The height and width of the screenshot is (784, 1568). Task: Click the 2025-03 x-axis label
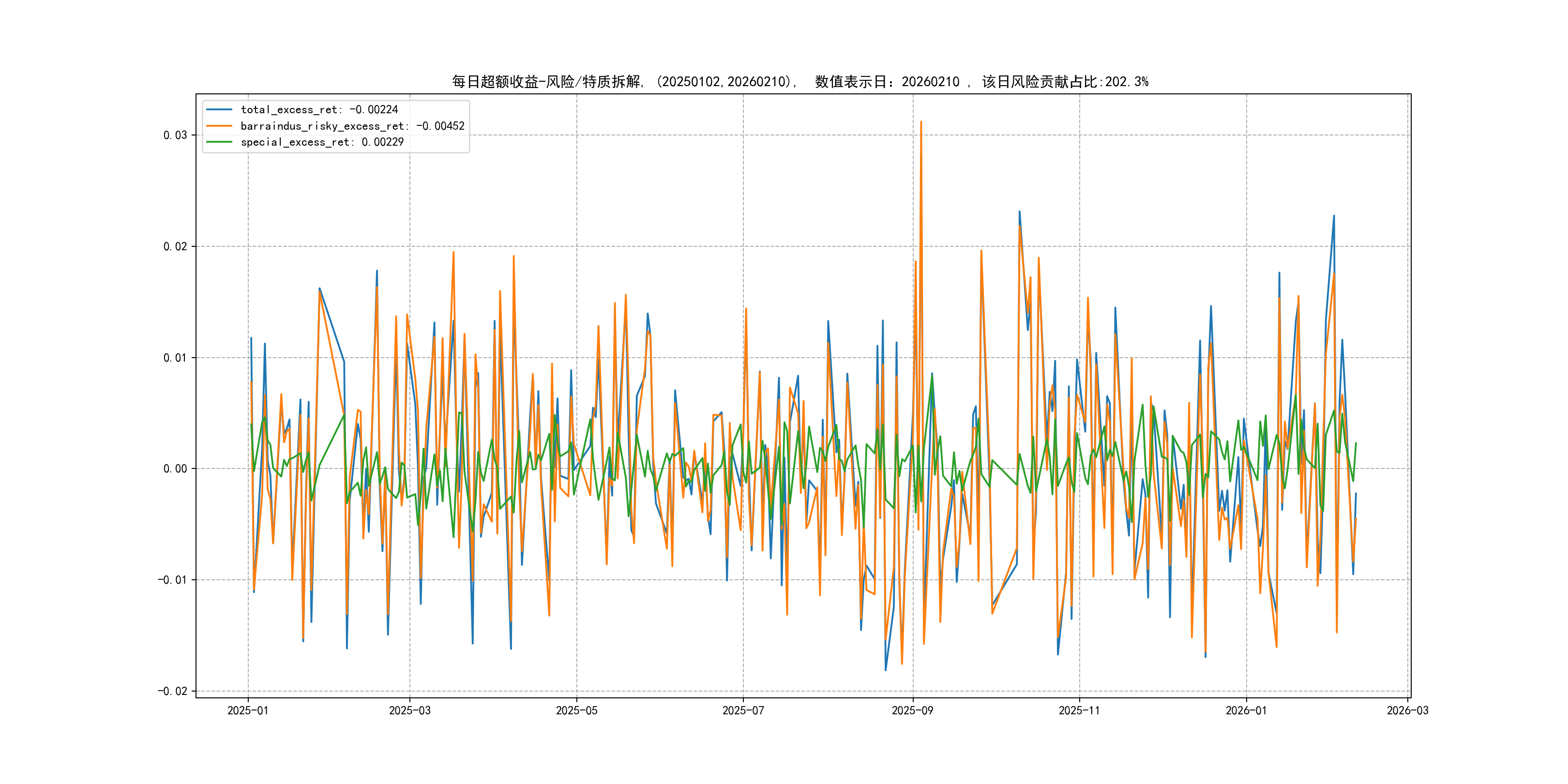(x=409, y=710)
